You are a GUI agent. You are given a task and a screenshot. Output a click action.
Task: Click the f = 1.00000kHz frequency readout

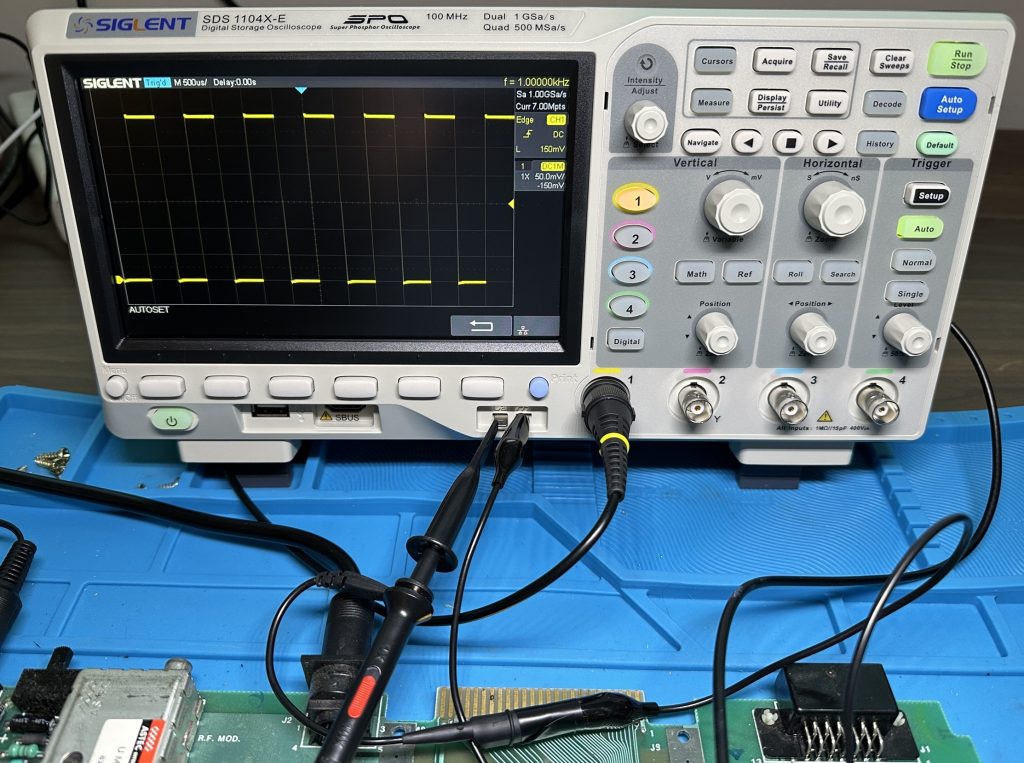pyautogui.click(x=536, y=82)
